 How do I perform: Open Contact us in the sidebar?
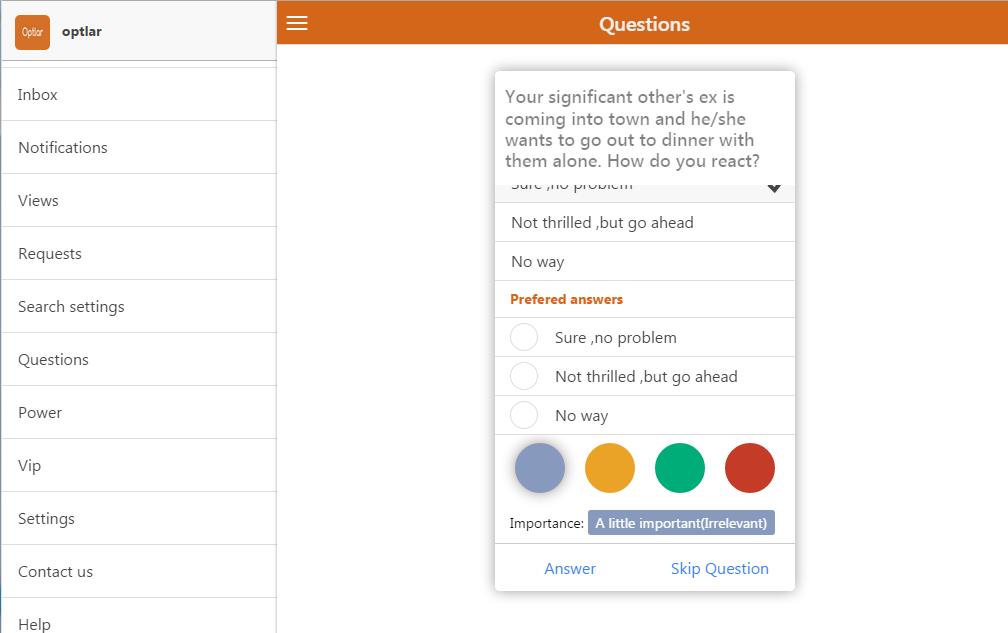55,572
